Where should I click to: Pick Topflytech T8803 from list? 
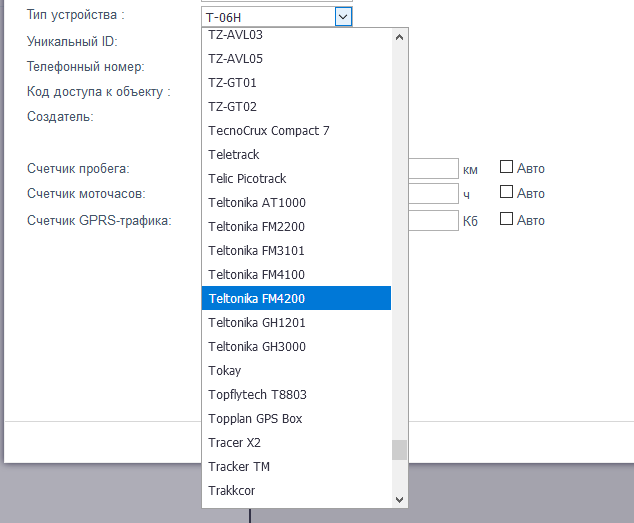tap(256, 394)
